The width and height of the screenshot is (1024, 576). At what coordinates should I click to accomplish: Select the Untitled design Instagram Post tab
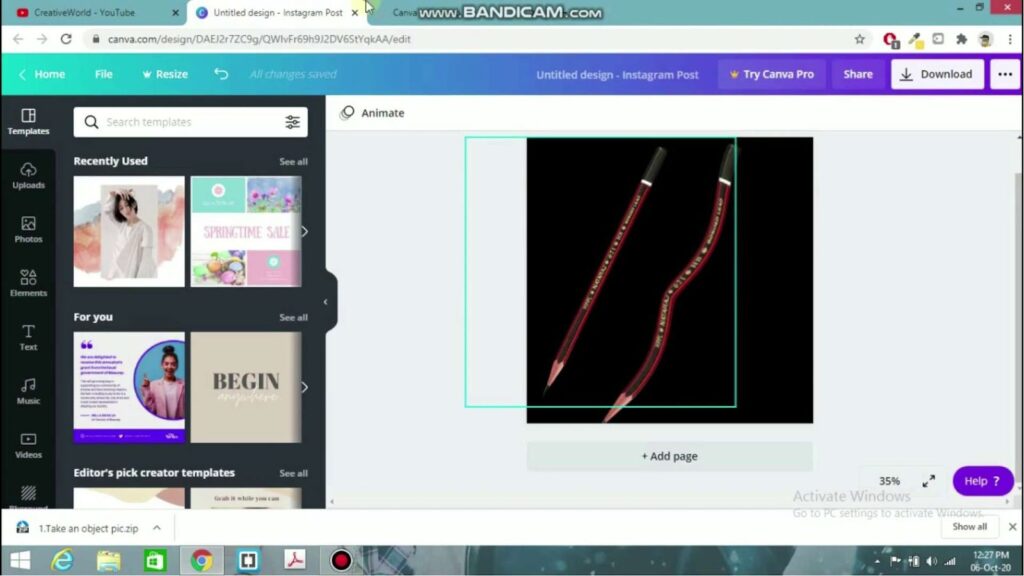[277, 12]
